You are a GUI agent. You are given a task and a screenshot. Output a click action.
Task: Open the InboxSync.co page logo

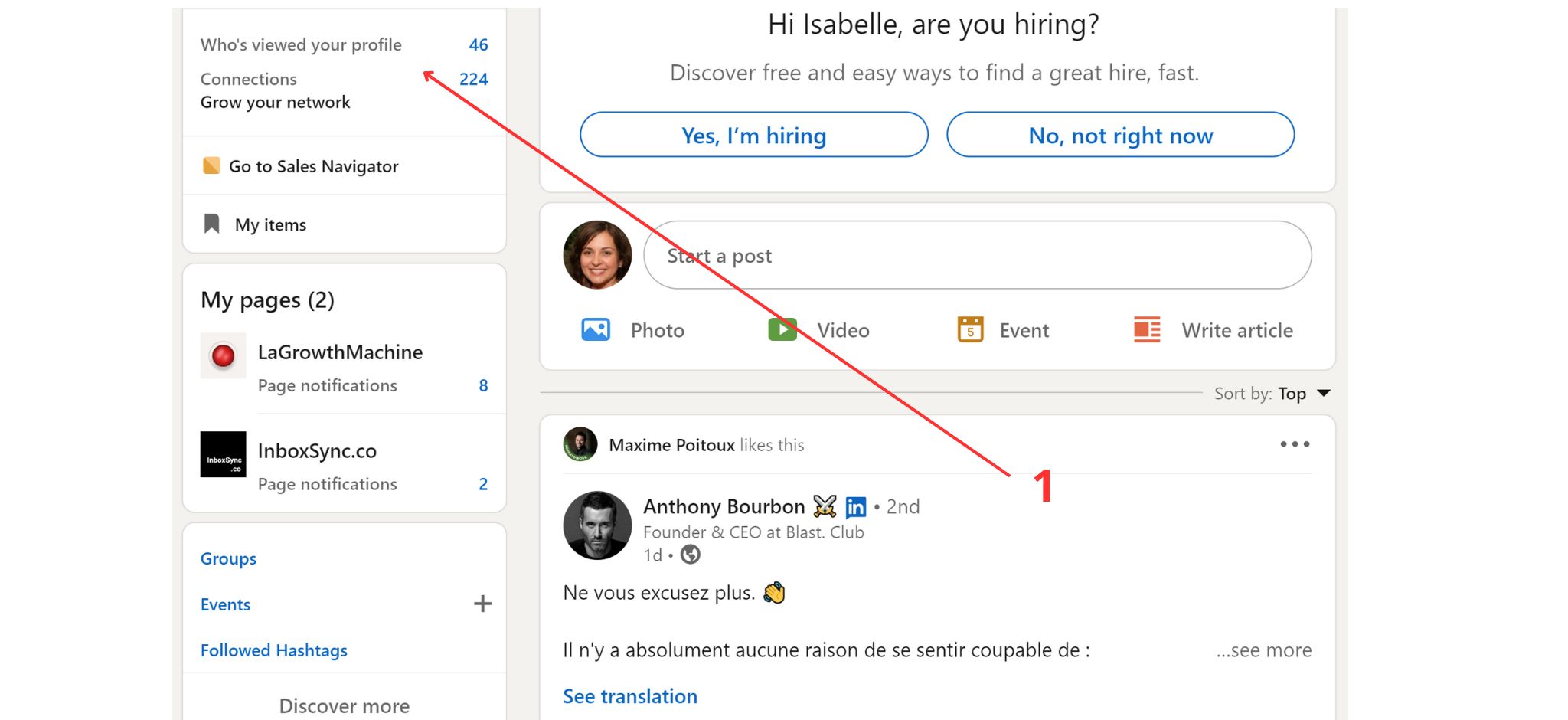pos(223,454)
